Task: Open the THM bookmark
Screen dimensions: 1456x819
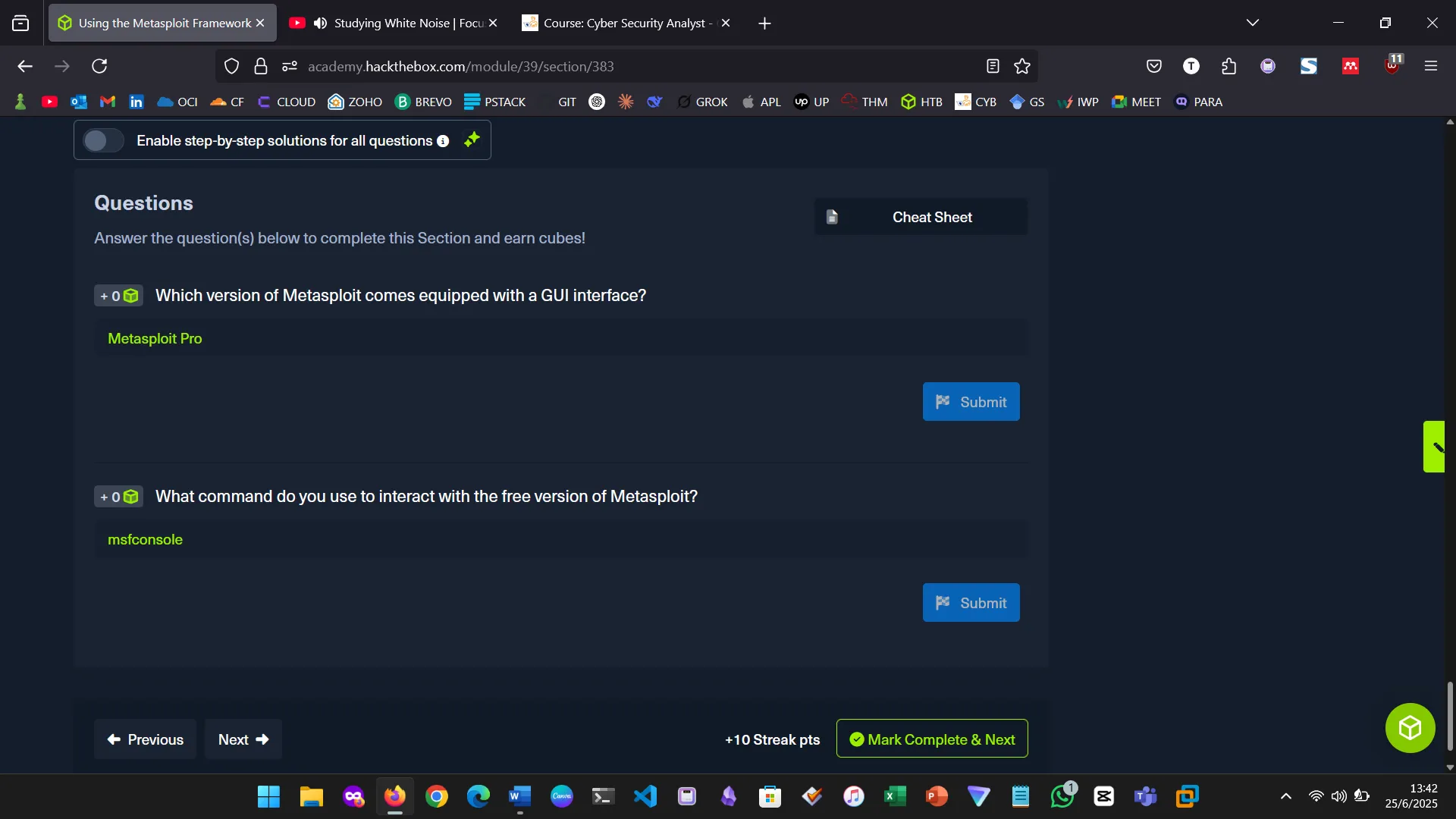Action: 864,101
